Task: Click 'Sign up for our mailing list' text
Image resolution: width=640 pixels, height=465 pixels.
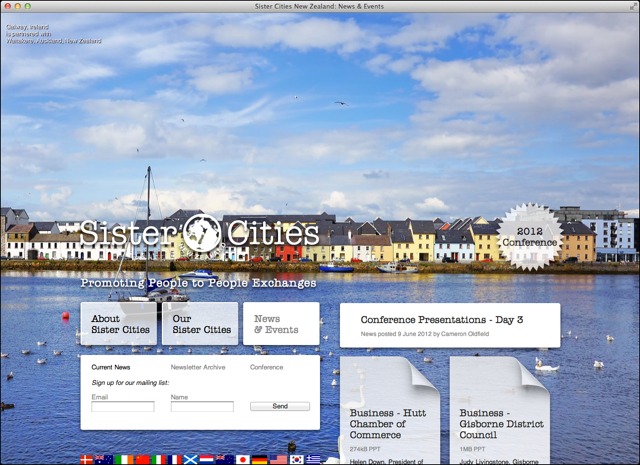Action: click(130, 383)
